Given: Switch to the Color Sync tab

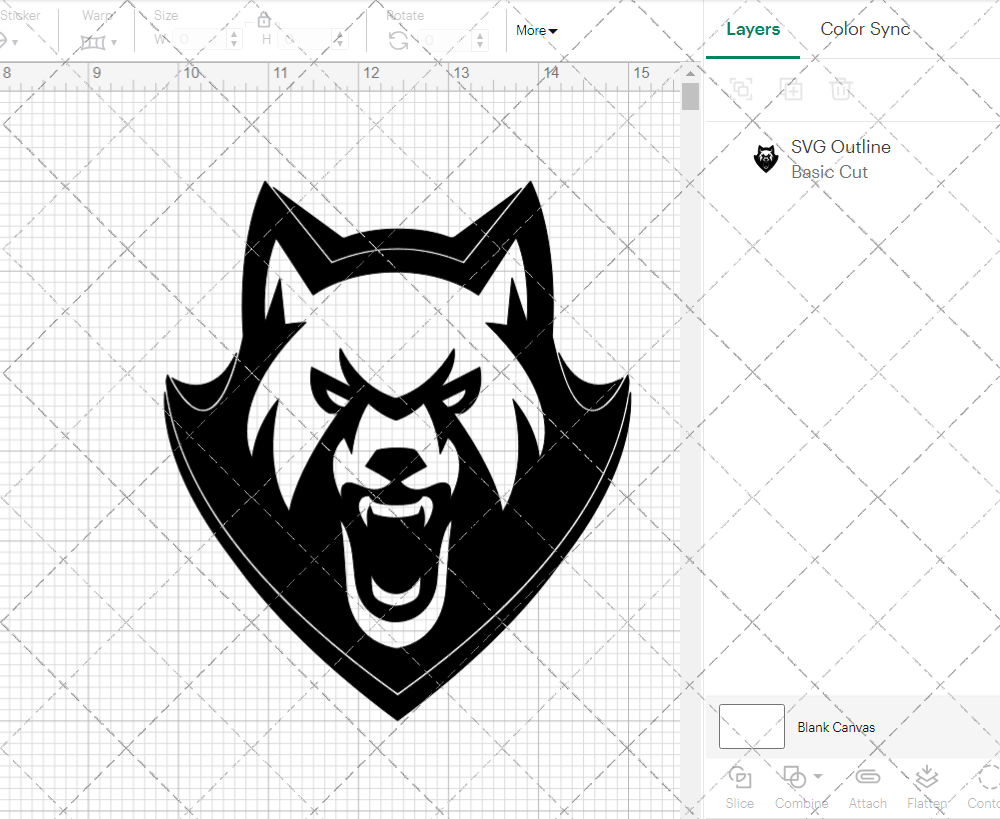Looking at the screenshot, I should (865, 29).
